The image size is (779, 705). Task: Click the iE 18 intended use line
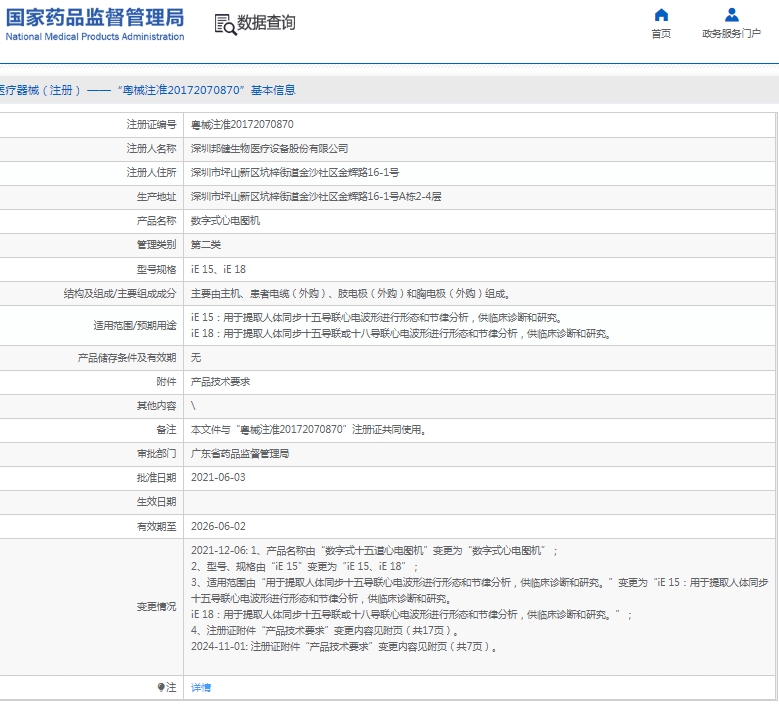pos(401,333)
